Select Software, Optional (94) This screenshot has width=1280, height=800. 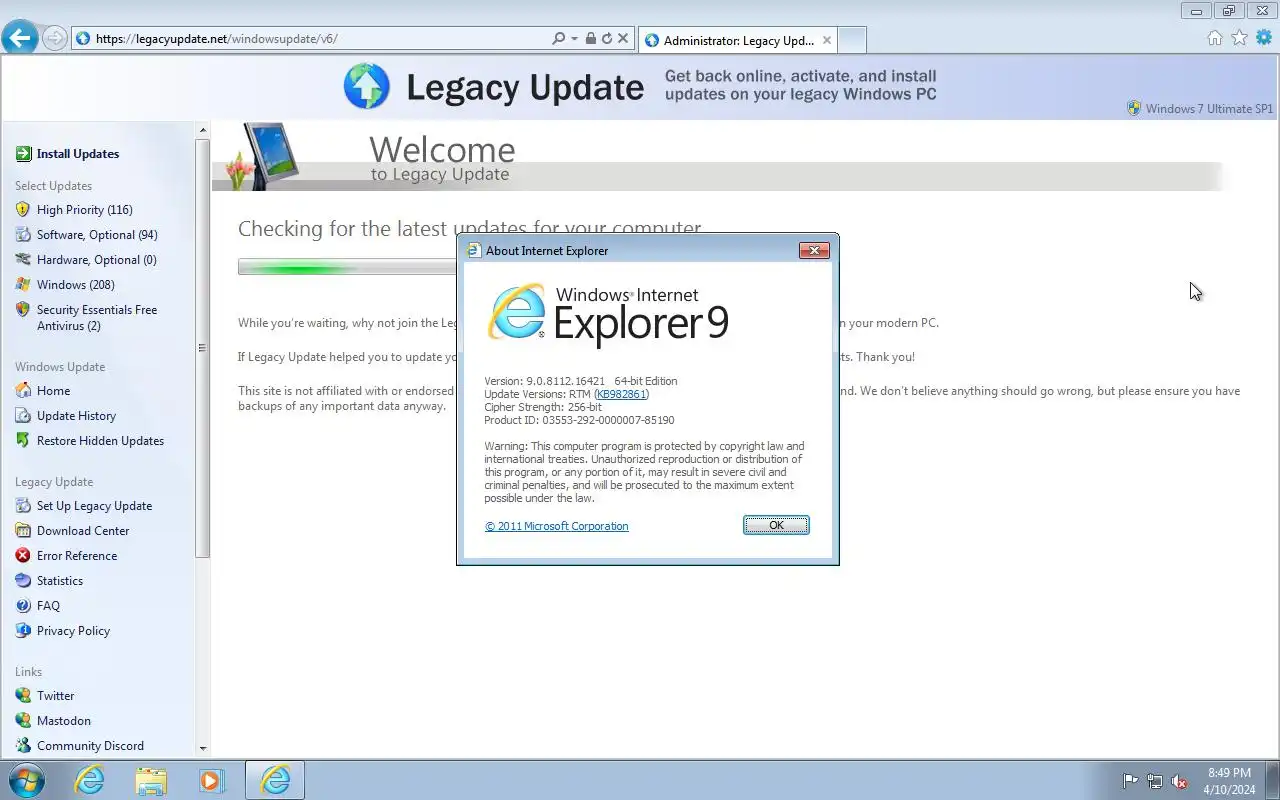tap(97, 234)
